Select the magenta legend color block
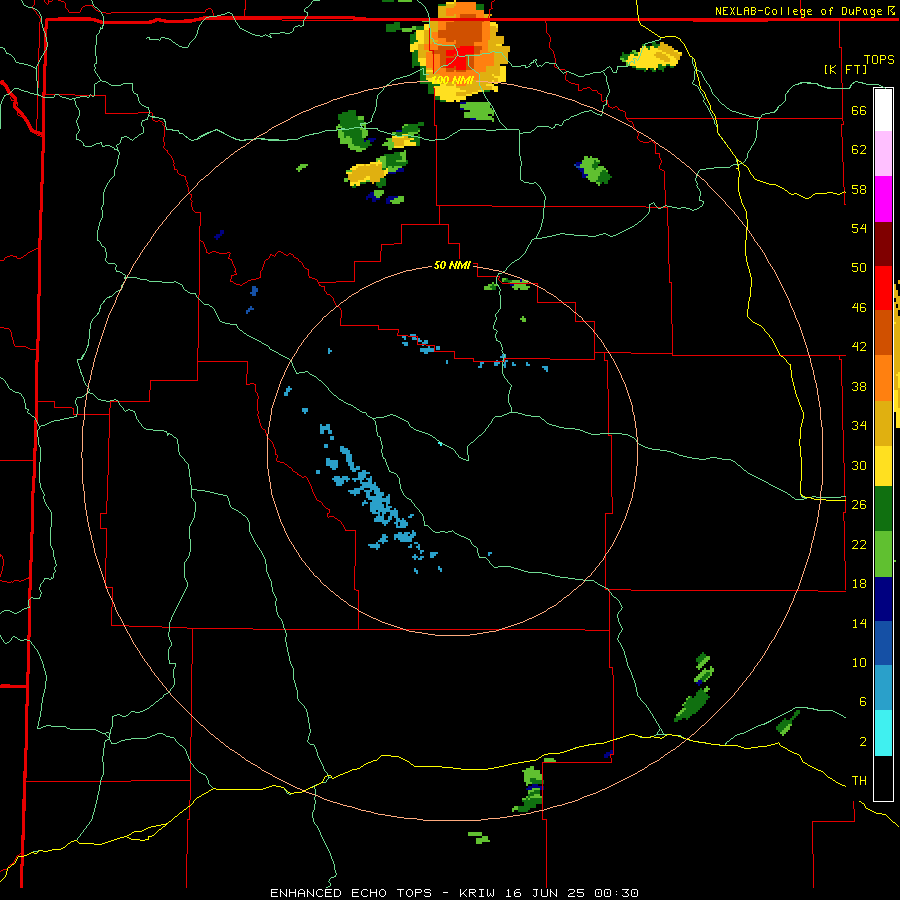Screen dimensions: 900x900 (x=883, y=199)
